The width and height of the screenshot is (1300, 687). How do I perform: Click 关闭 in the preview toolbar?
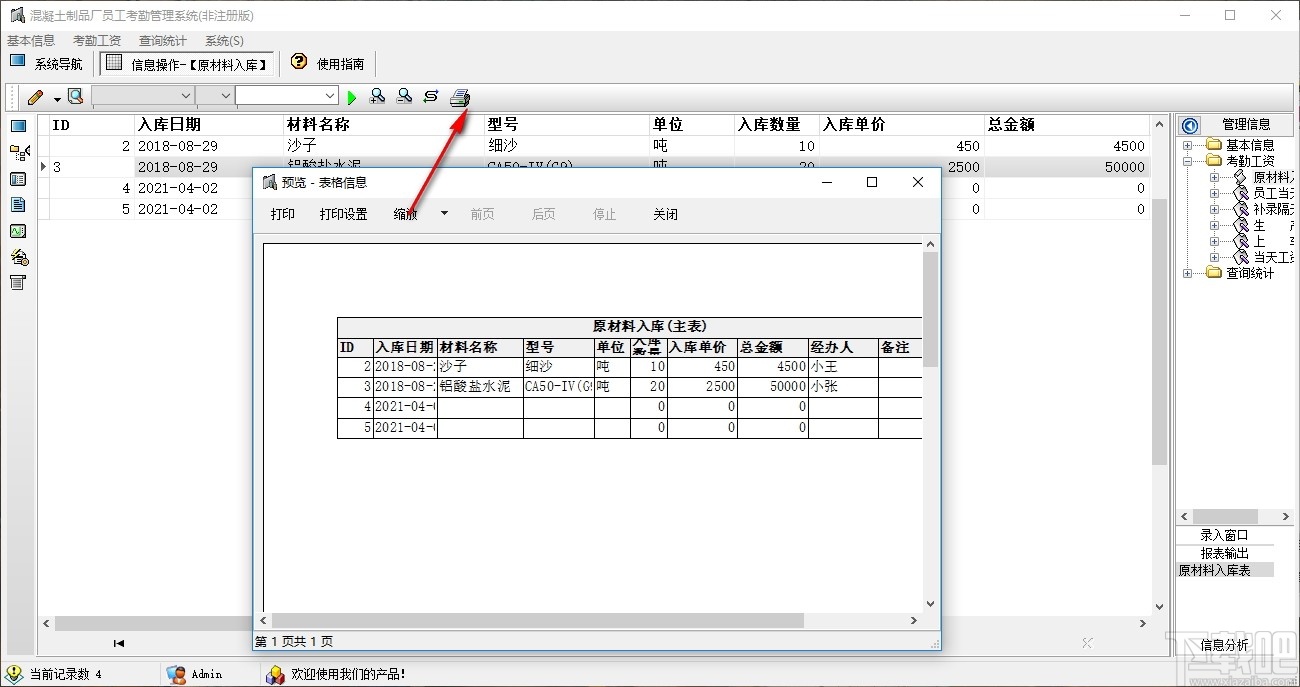[665, 214]
